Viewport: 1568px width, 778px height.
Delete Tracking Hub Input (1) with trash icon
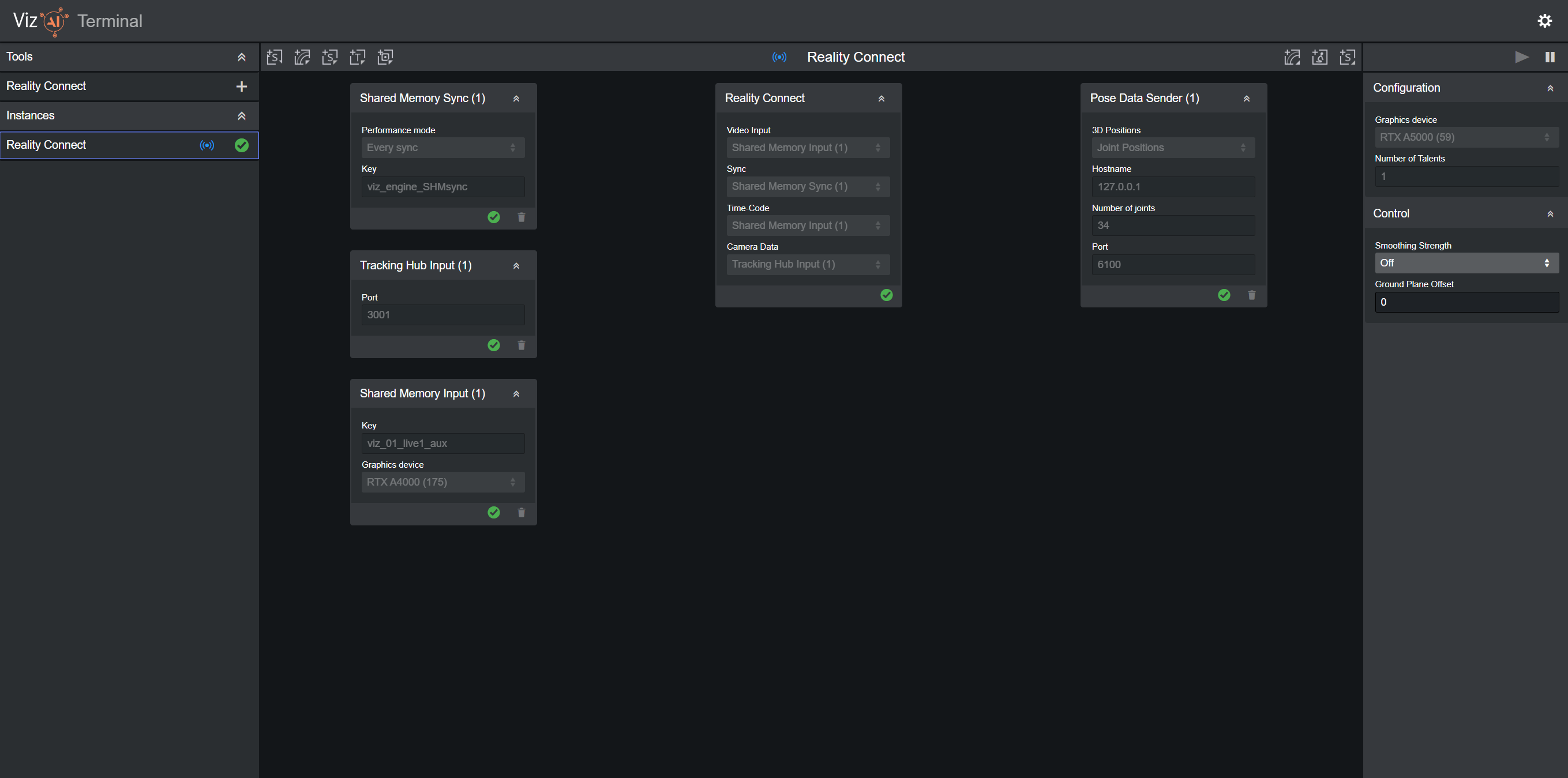click(x=522, y=345)
